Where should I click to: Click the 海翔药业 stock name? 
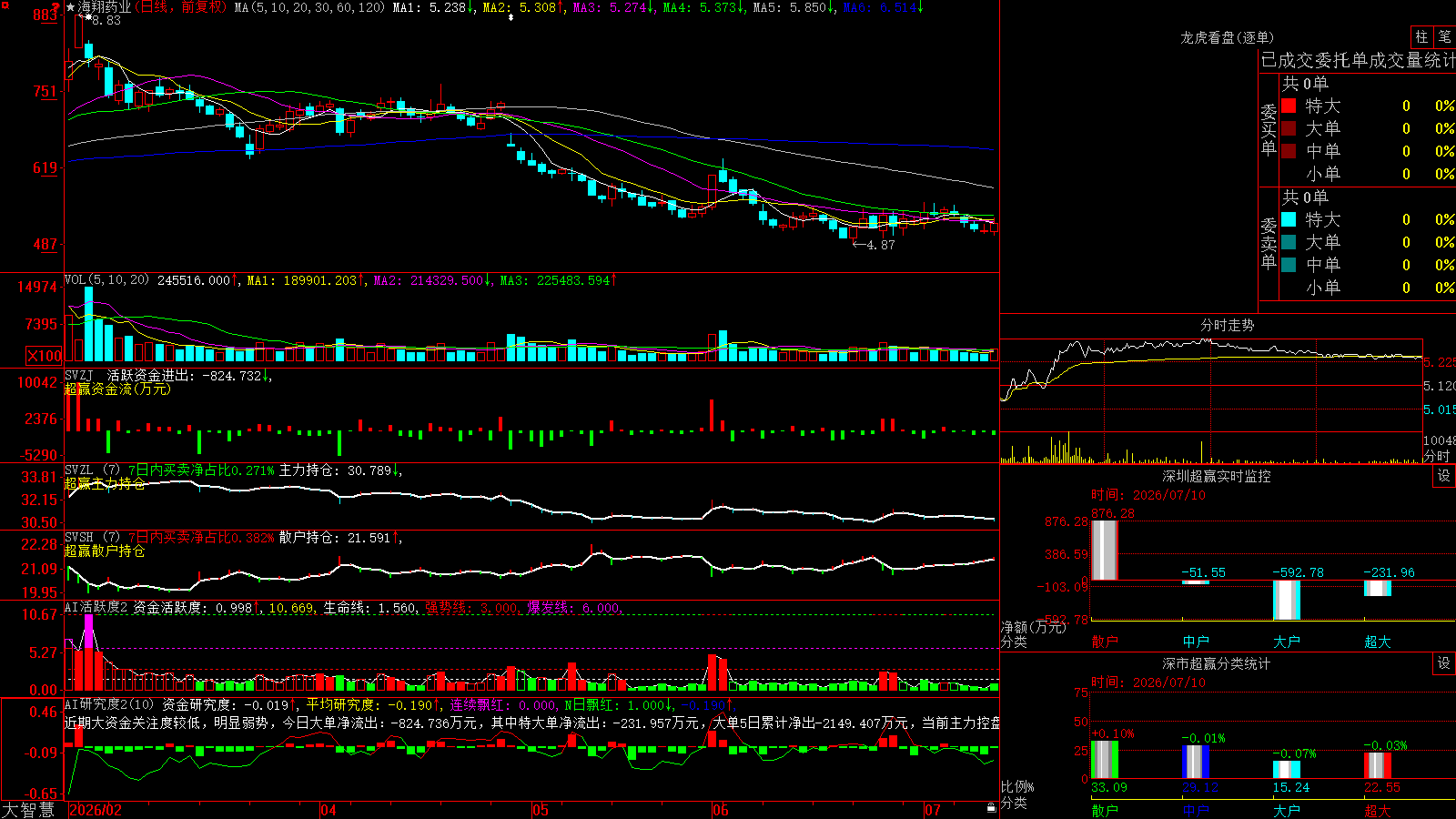(105, 7)
